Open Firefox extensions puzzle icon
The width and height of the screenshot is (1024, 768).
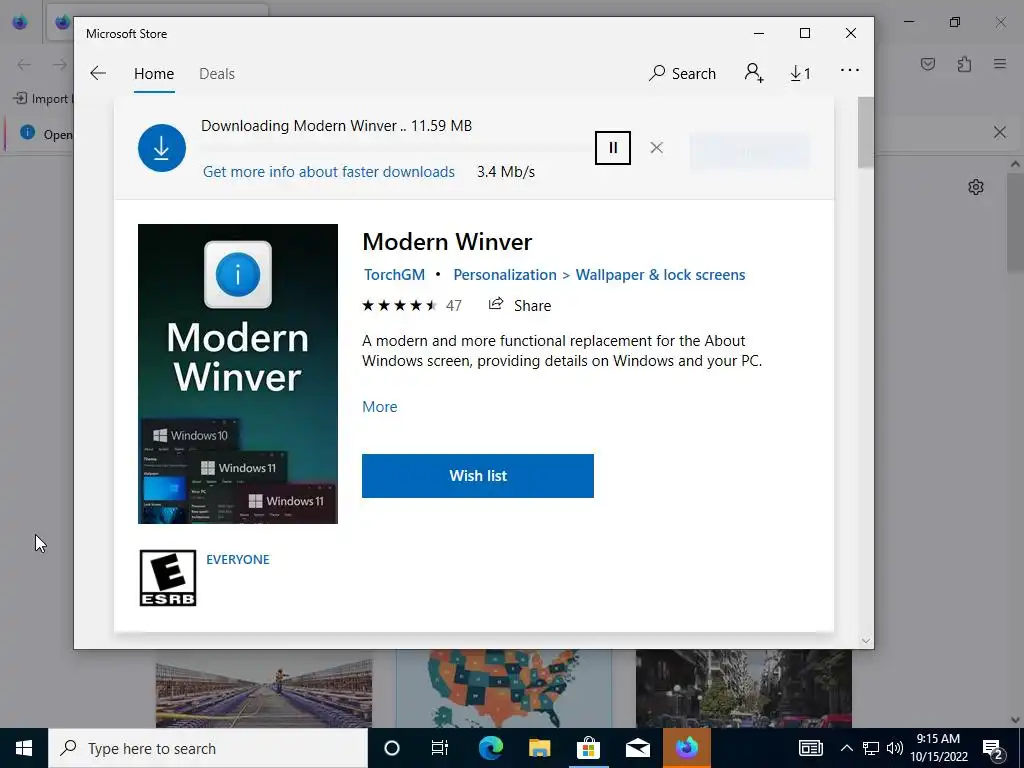point(964,64)
